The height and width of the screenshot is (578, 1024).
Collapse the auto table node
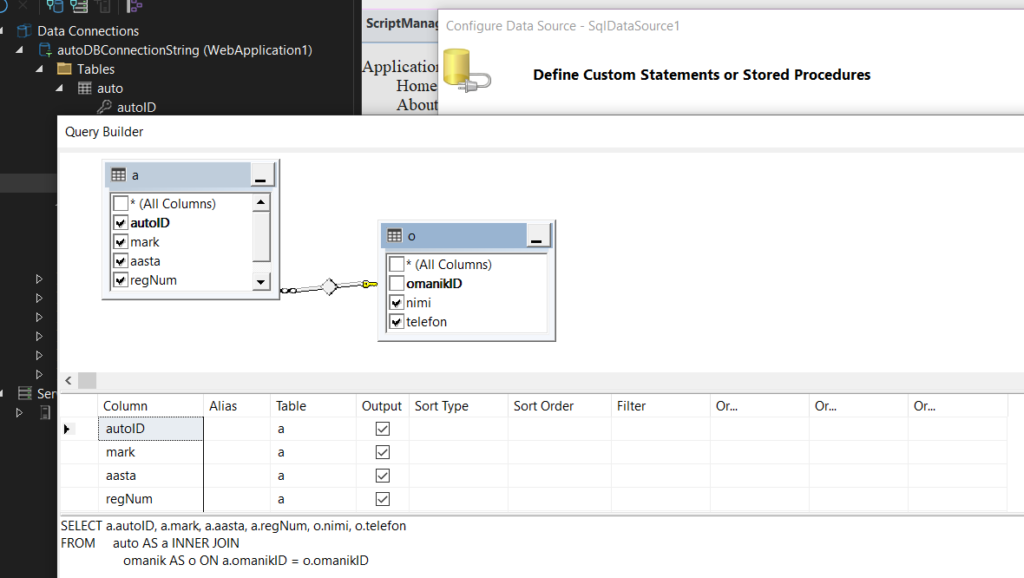point(59,88)
